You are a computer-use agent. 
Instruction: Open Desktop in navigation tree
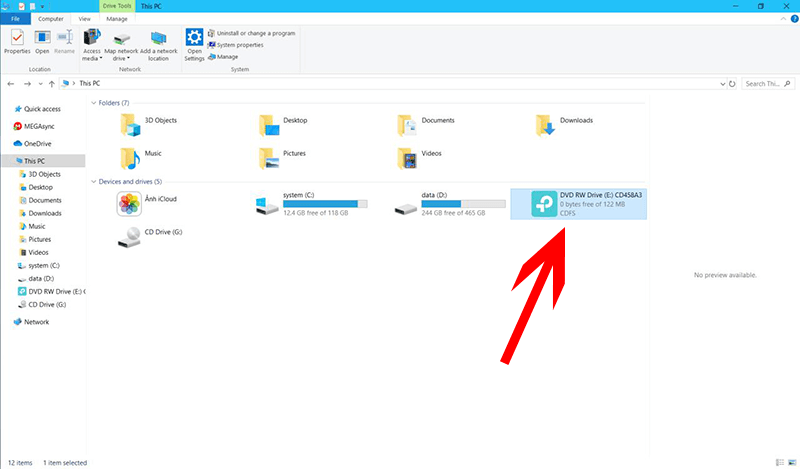pyautogui.click(x=36, y=187)
